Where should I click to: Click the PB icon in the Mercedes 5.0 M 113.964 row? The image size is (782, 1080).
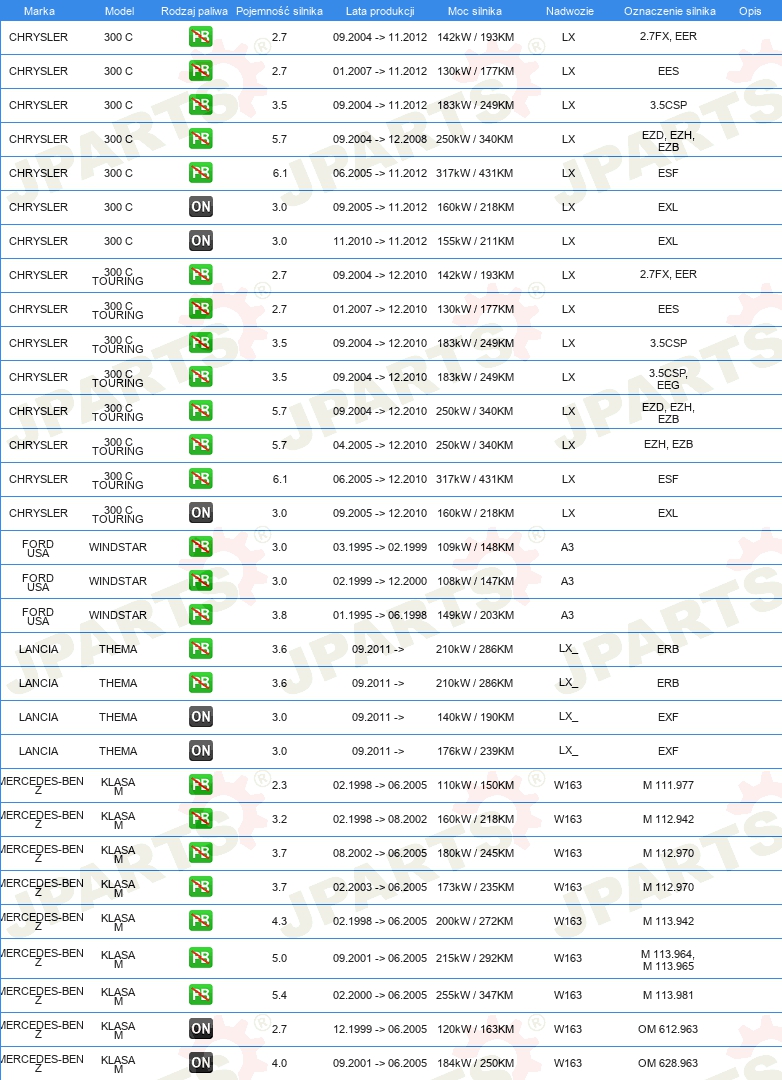(x=200, y=958)
